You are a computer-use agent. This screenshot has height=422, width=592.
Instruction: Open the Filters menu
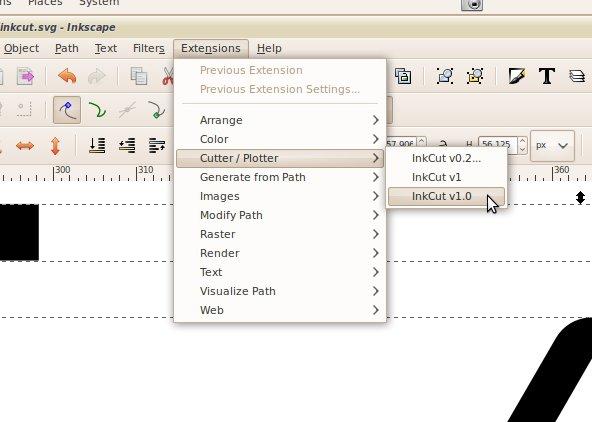149,48
